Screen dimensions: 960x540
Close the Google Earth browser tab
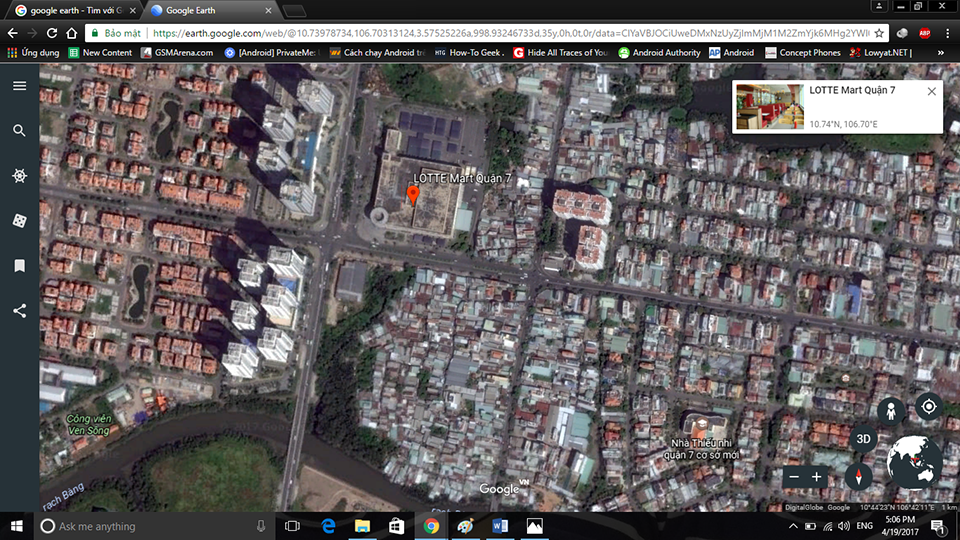(268, 10)
